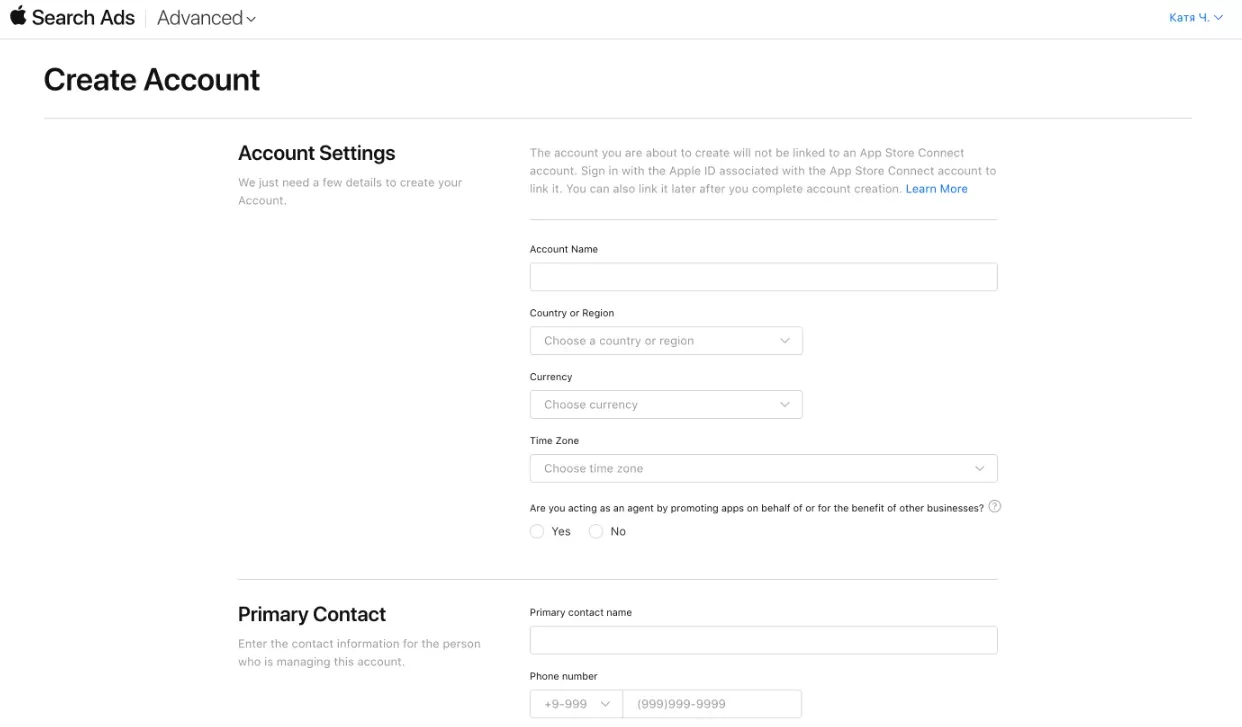
Task: Click the help question mark icon
Action: [x=994, y=507]
